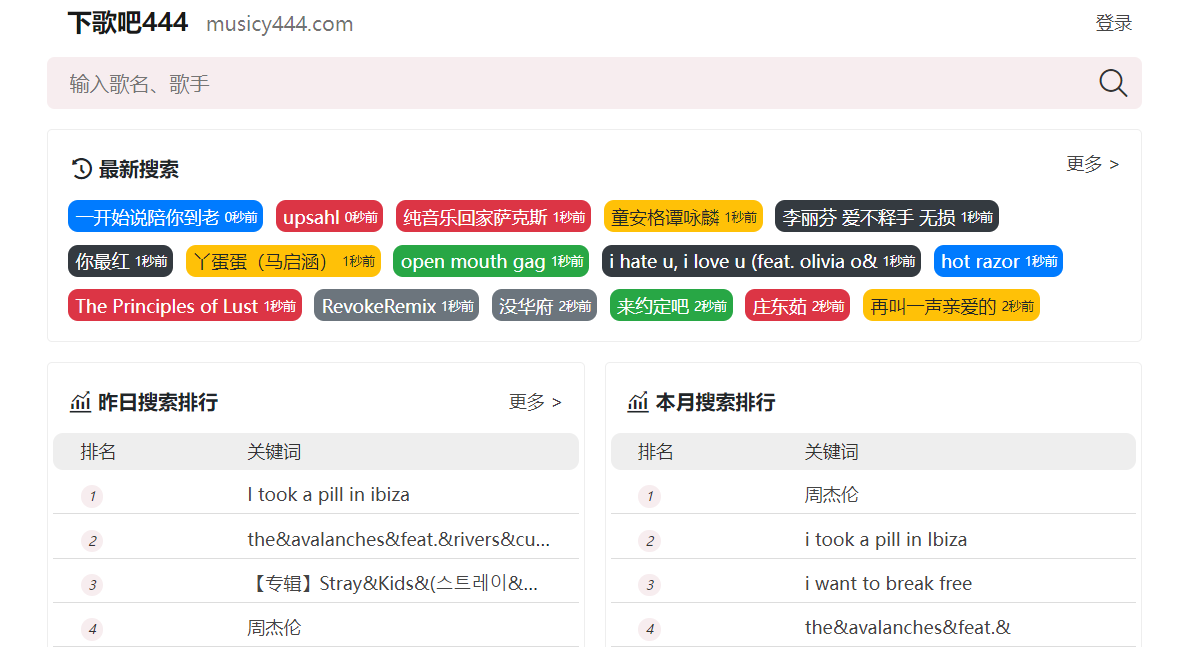Image resolution: width=1181 pixels, height=647 pixels.
Task: Select the 没华府 search tag
Action: [545, 306]
